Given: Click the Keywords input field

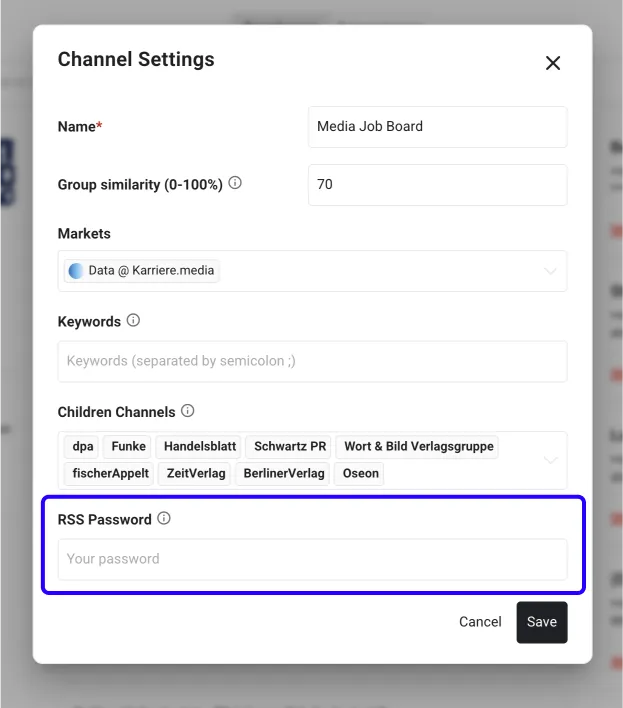Looking at the screenshot, I should pos(312,361).
